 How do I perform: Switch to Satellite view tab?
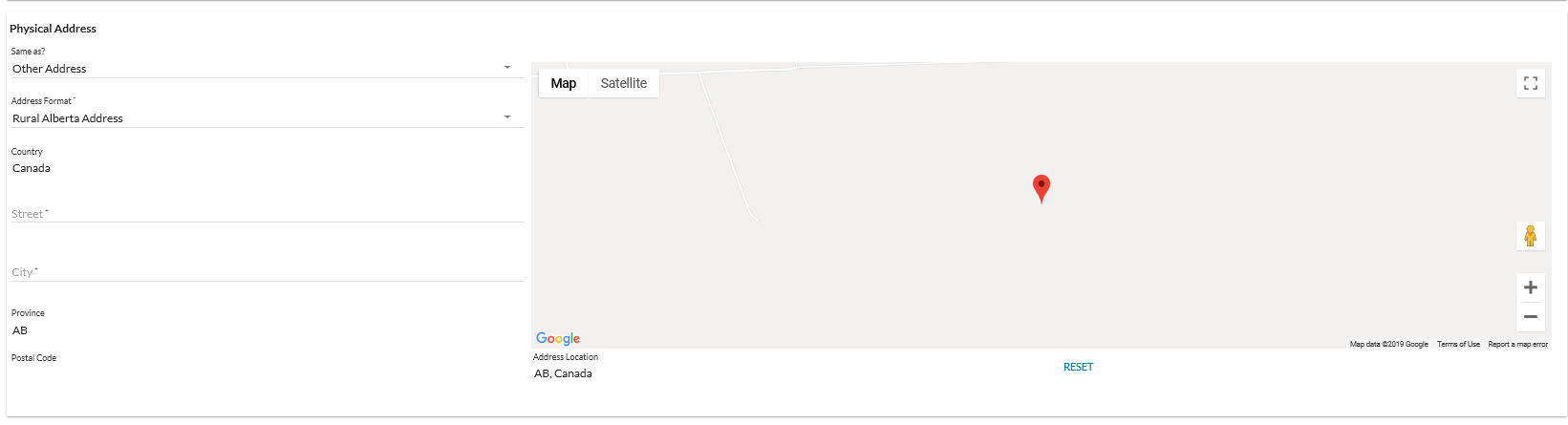point(623,83)
